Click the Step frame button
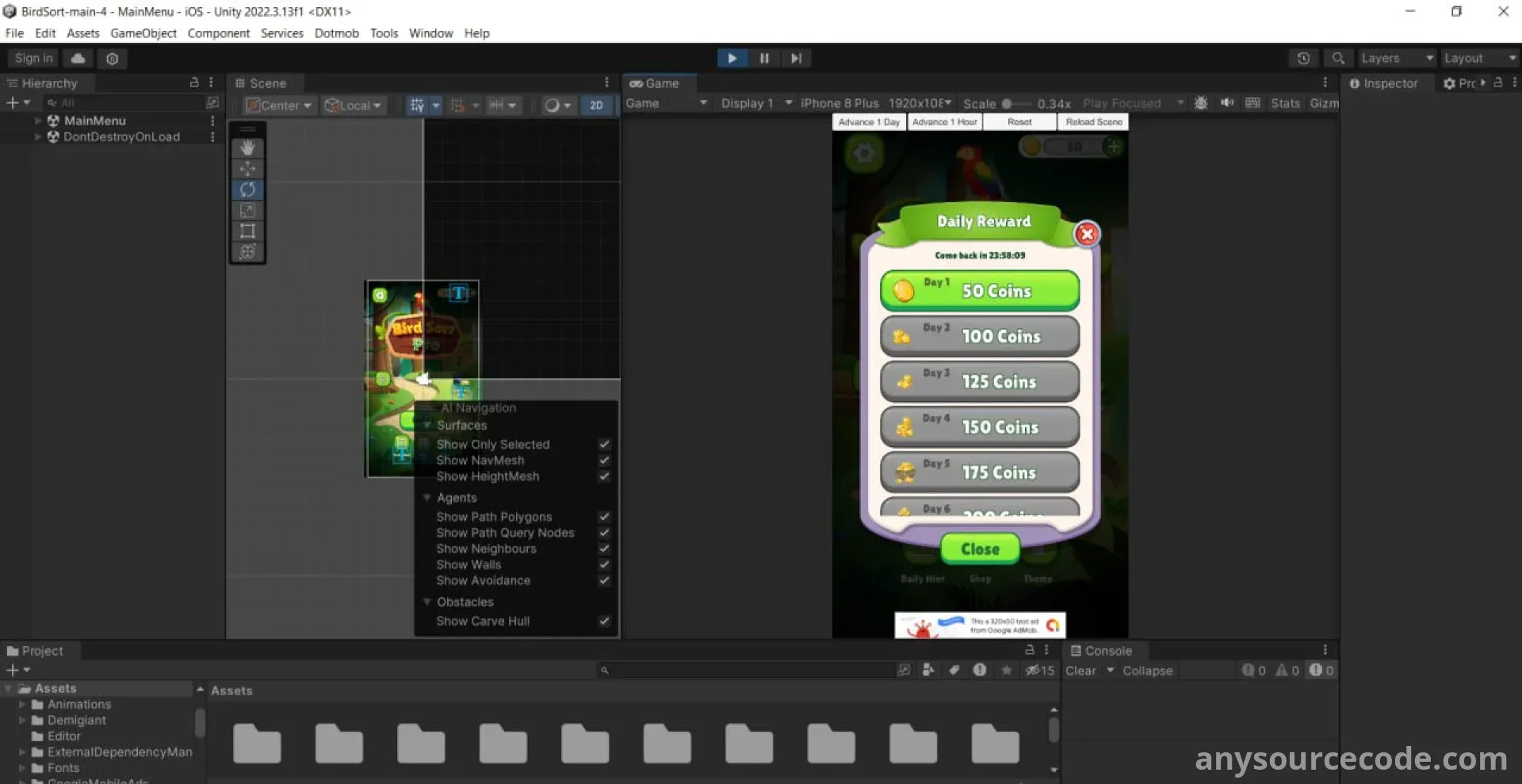The width and height of the screenshot is (1522, 784). (796, 58)
